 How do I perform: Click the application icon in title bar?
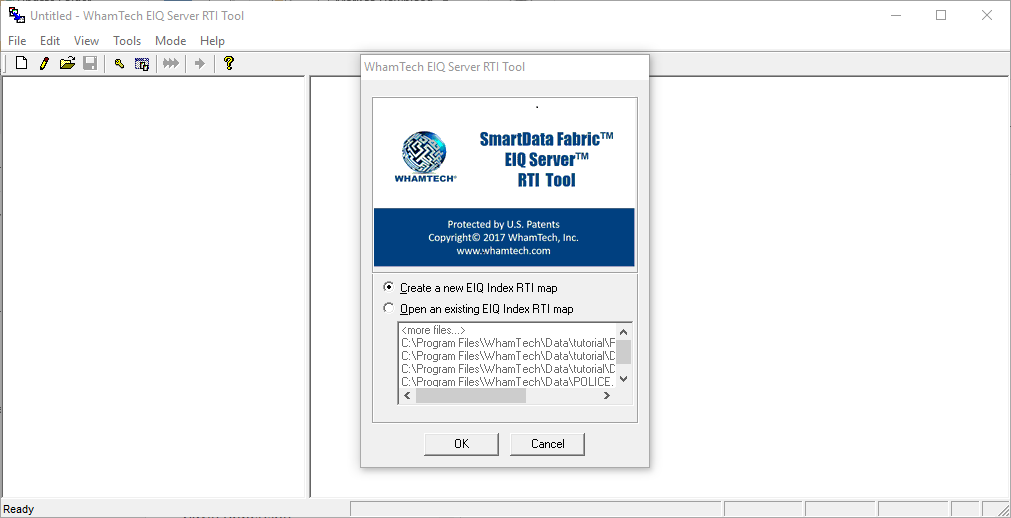tap(16, 15)
